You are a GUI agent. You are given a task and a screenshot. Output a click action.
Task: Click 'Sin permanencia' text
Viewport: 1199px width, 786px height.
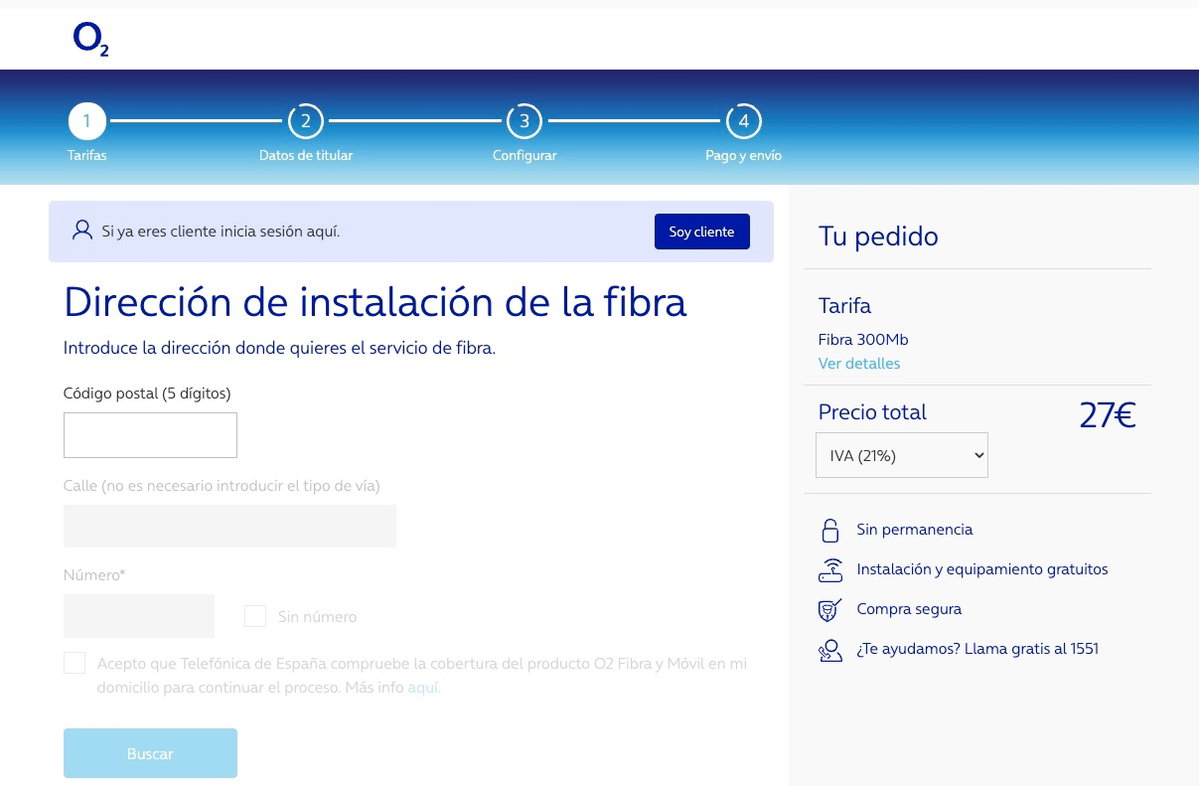pyautogui.click(x=915, y=530)
